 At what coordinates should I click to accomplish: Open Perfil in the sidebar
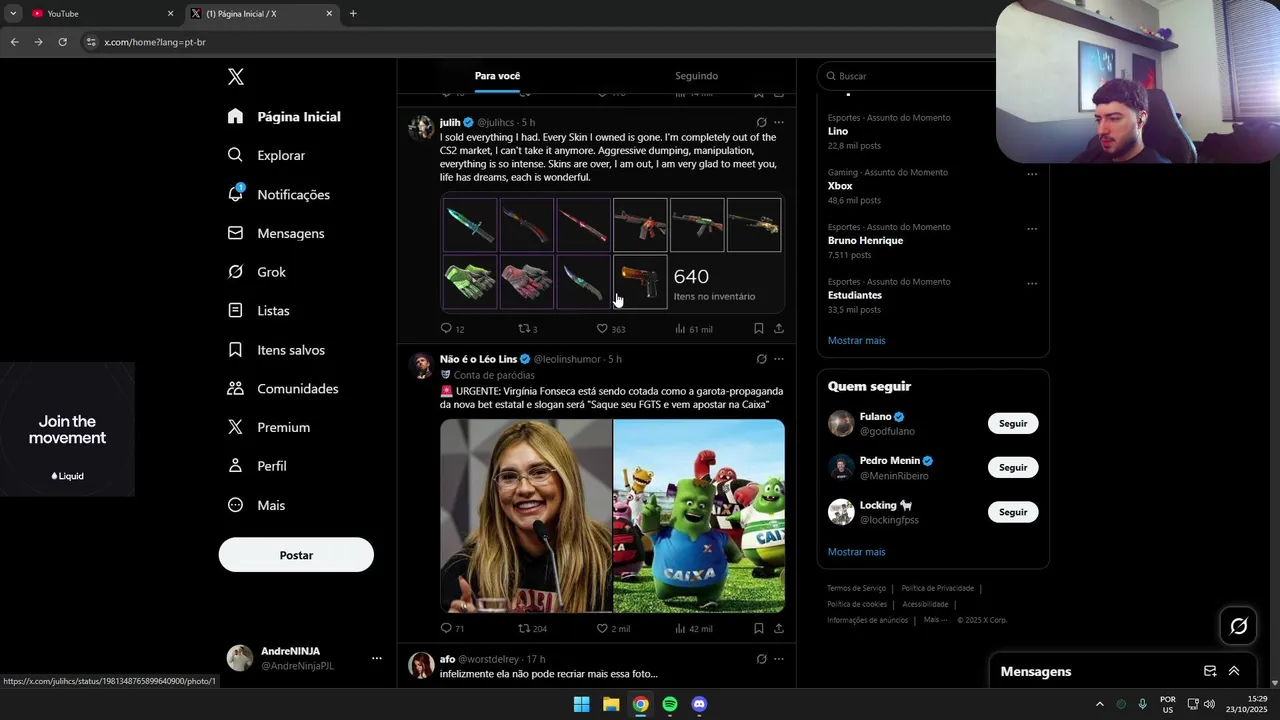tap(258, 466)
